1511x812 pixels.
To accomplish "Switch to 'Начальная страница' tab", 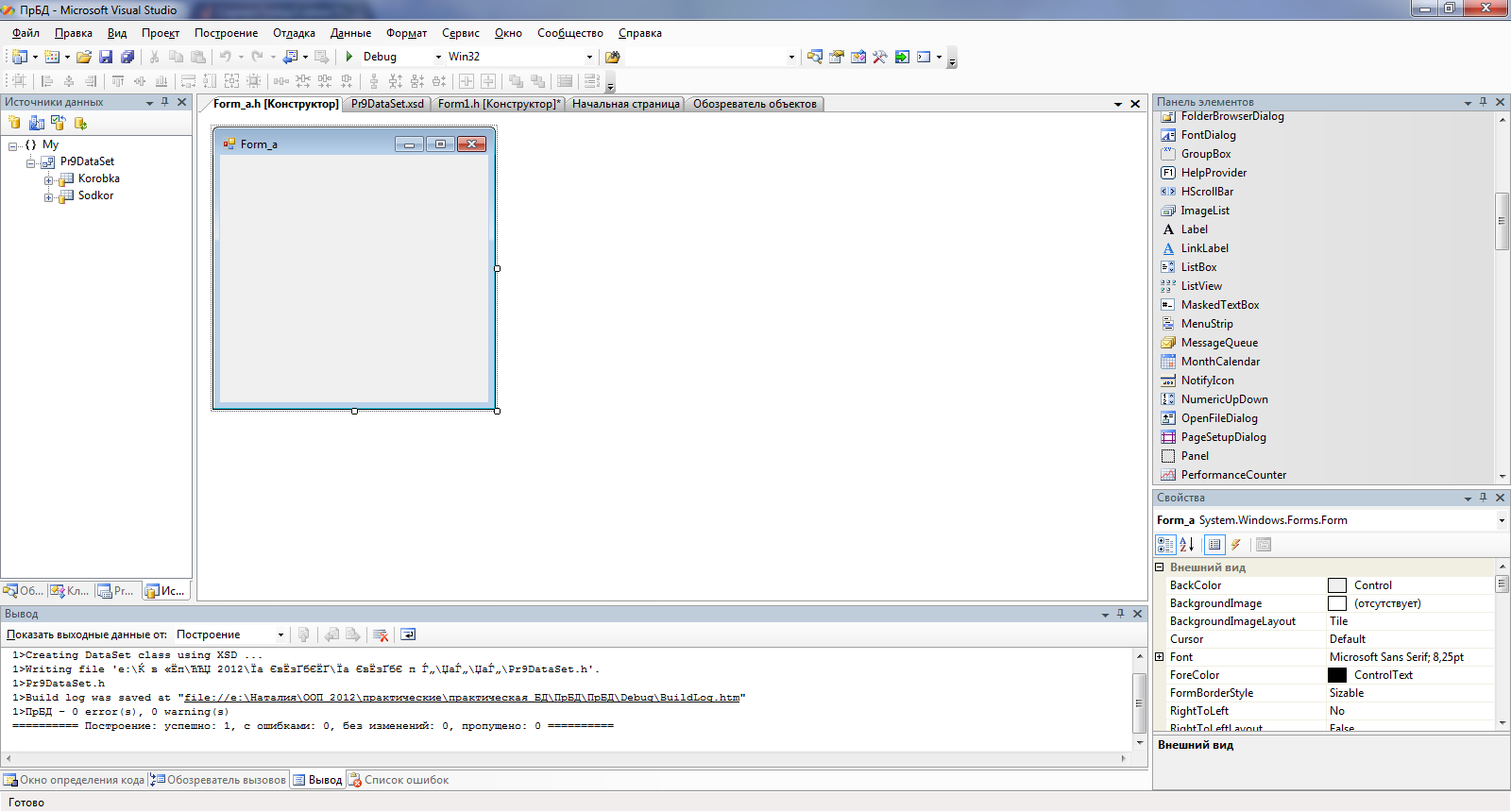I will [625, 104].
